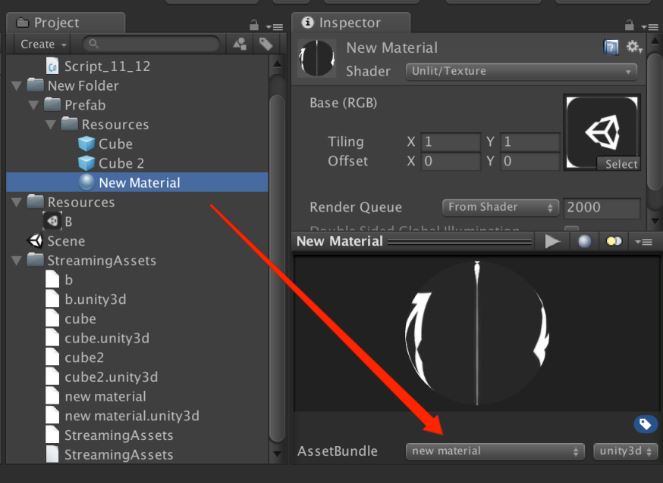Switch to the Inspector tab
Image resolution: width=663 pixels, height=483 pixels.
tap(349, 22)
